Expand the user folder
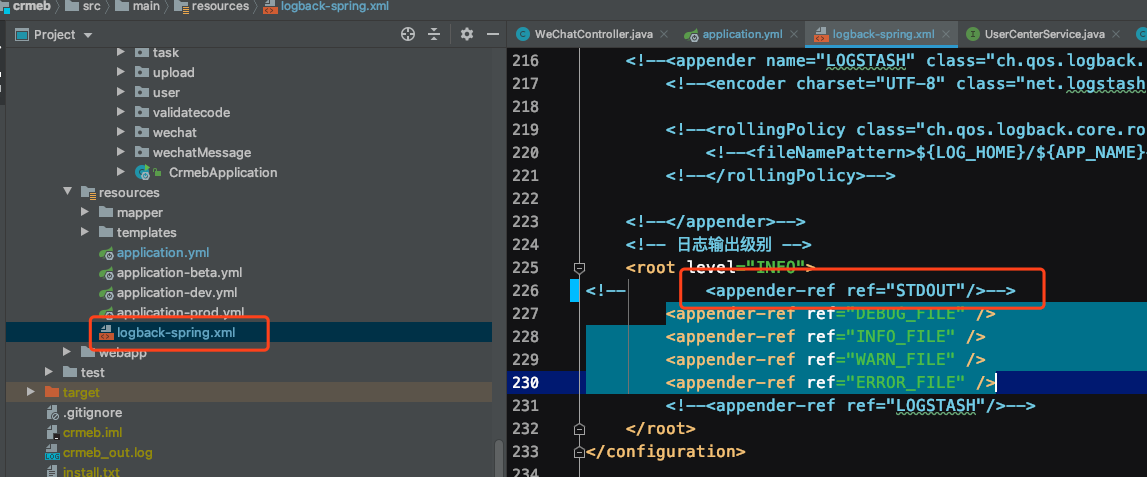 click(x=121, y=92)
